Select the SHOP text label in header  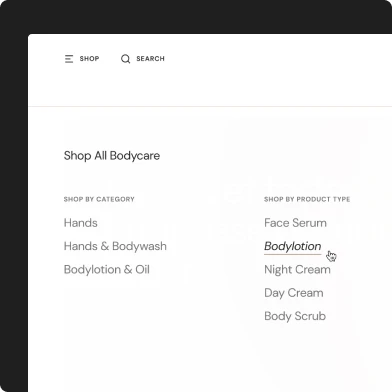tap(89, 59)
